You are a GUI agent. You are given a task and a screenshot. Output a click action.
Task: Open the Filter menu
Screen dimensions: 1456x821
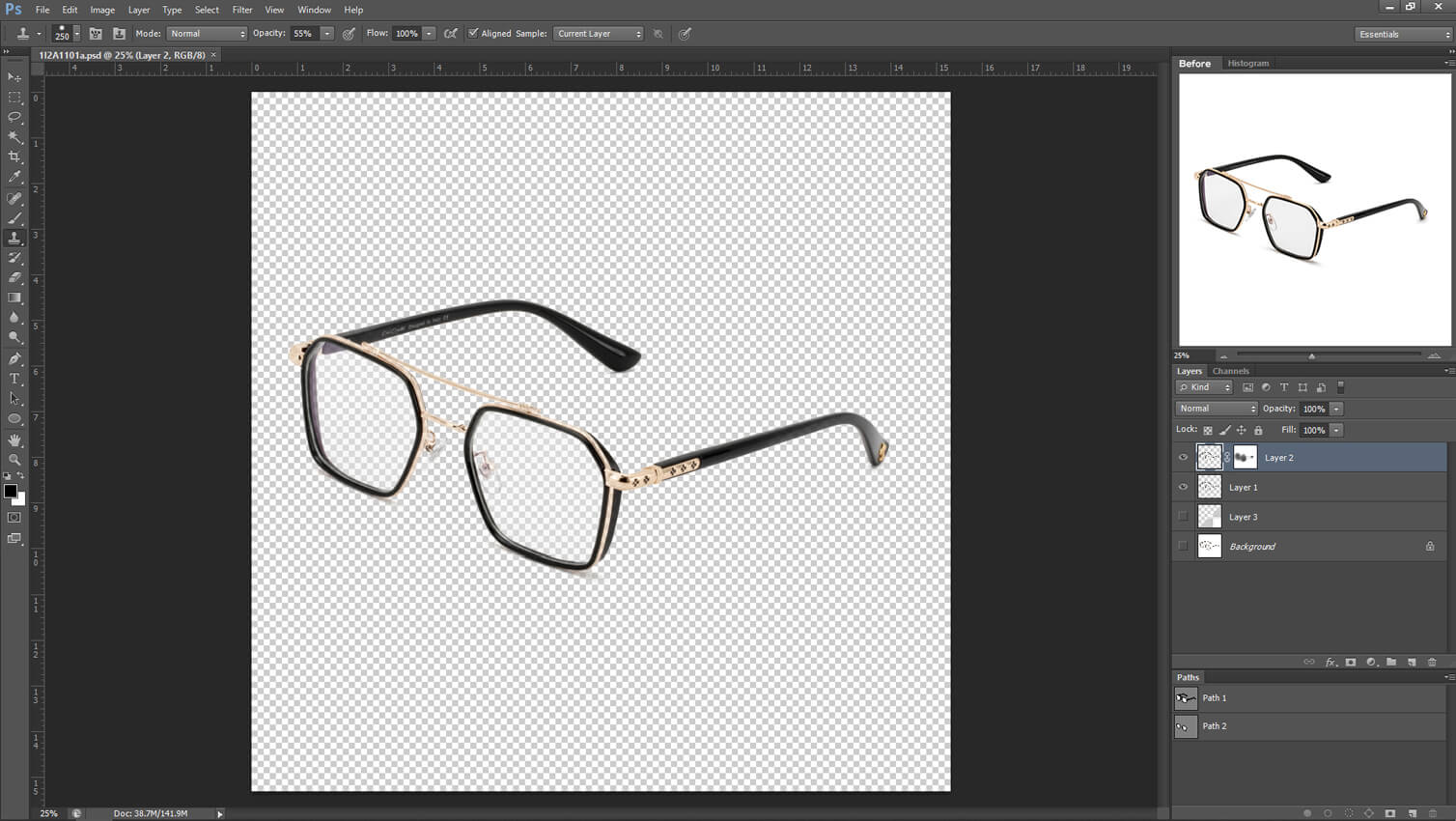point(242,10)
